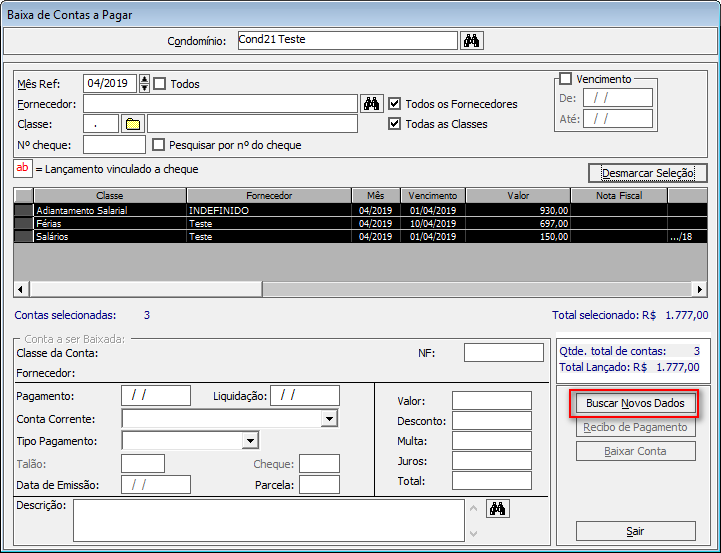The image size is (721, 553).
Task: Open Tipo Pagamento dropdown
Action: 250,441
